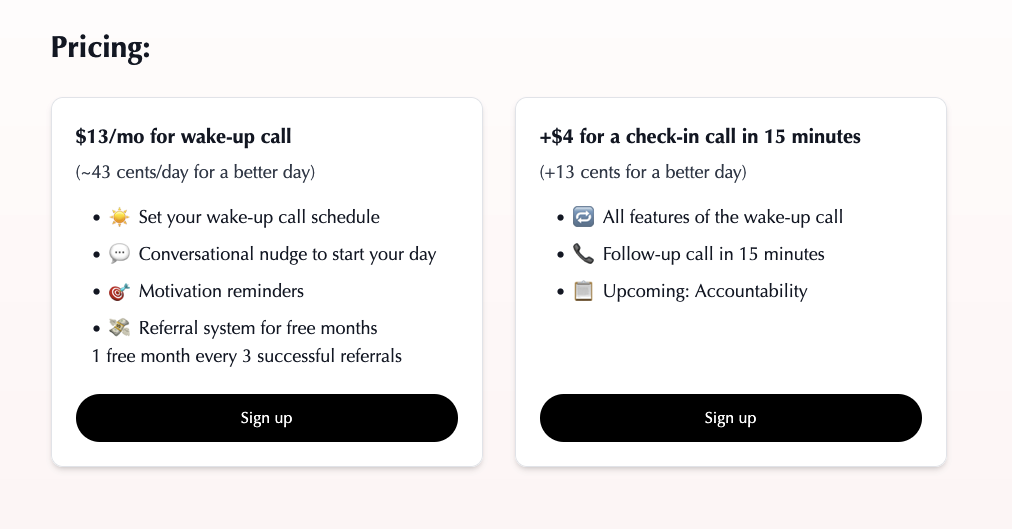Click the sun emoji icon

click(120, 218)
